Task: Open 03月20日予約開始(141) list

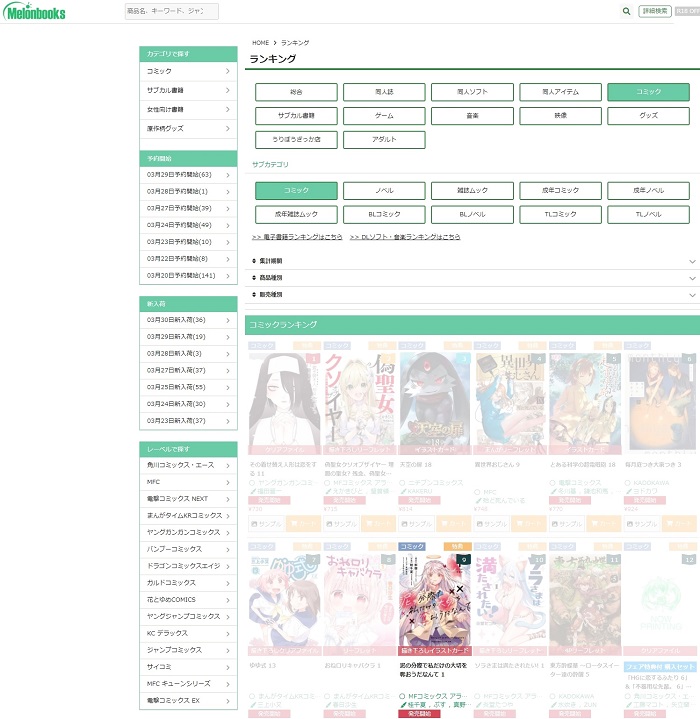Action: pos(188,276)
